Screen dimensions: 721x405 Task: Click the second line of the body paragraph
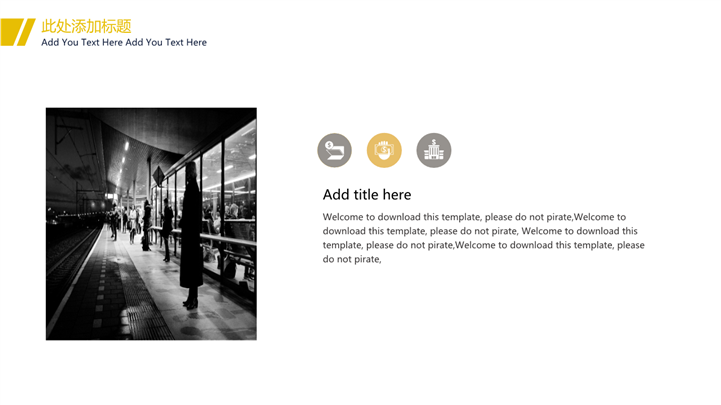click(480, 231)
